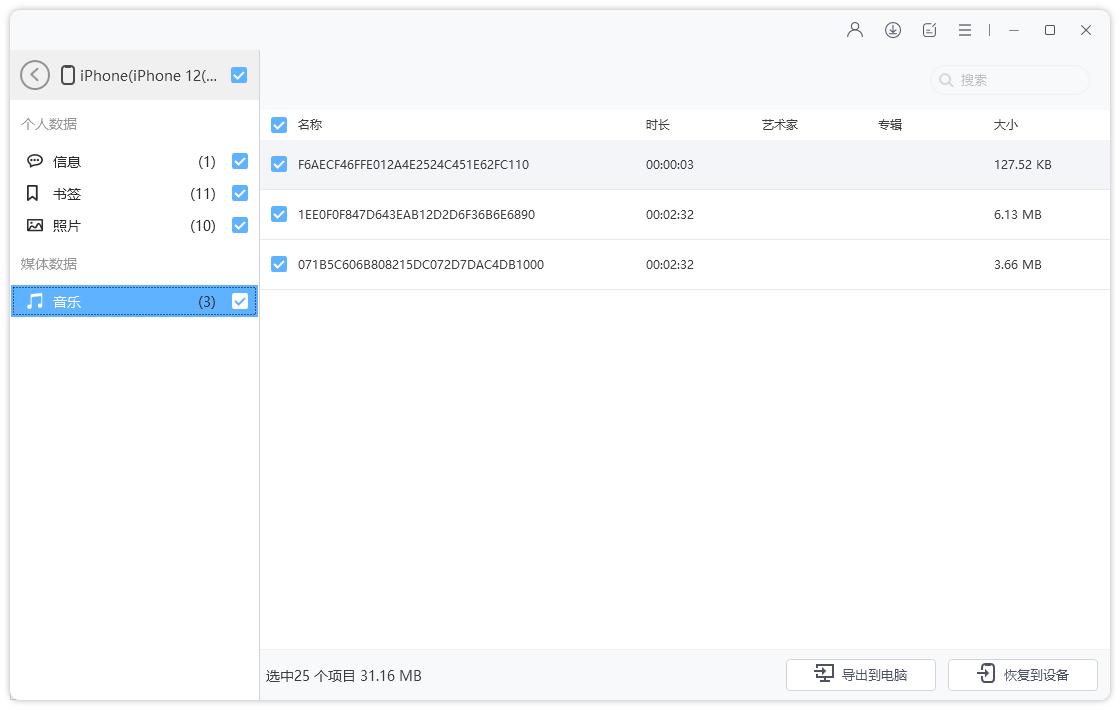1120x710 pixels.
Task: Click the 恢复到设备 restore button
Action: (1023, 674)
